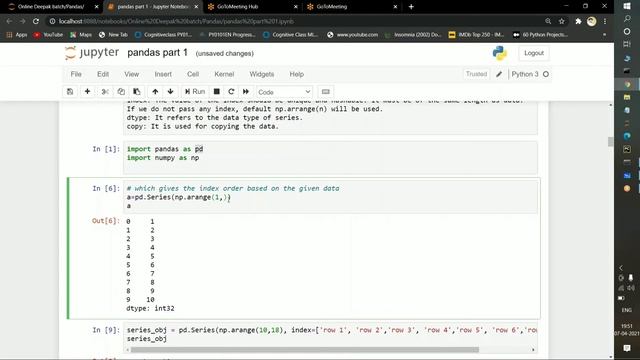Open the Kernel menu
This screenshot has height=360, width=640.
click(x=224, y=74)
